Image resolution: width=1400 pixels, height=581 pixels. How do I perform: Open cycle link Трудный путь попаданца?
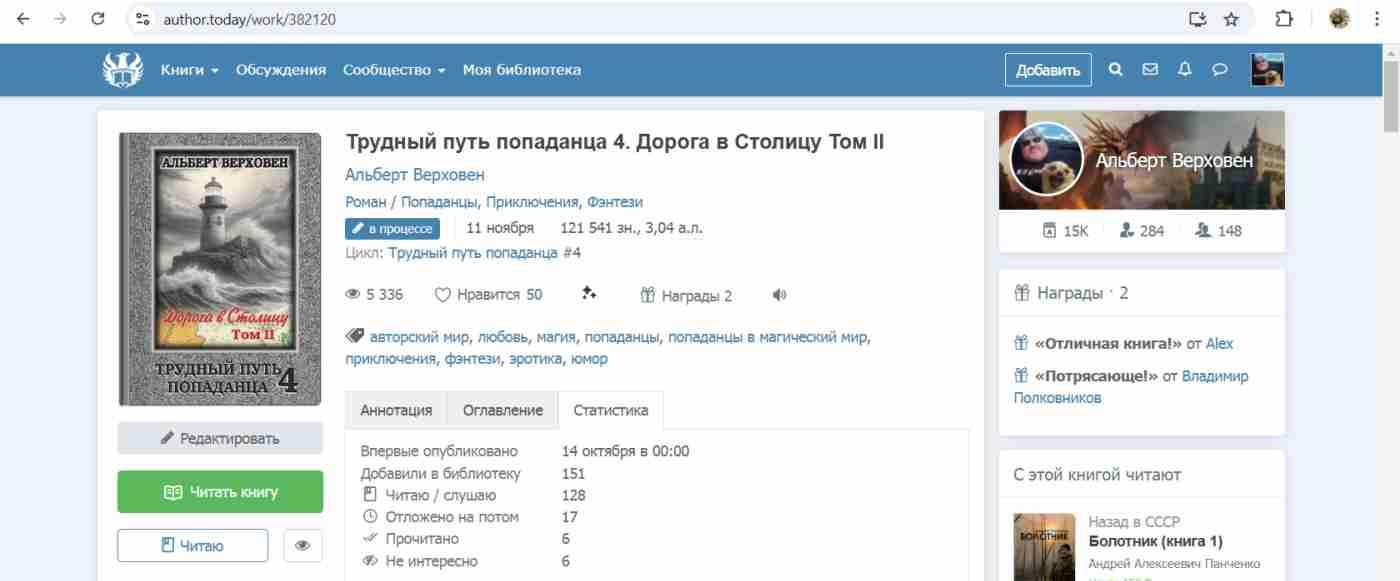474,253
